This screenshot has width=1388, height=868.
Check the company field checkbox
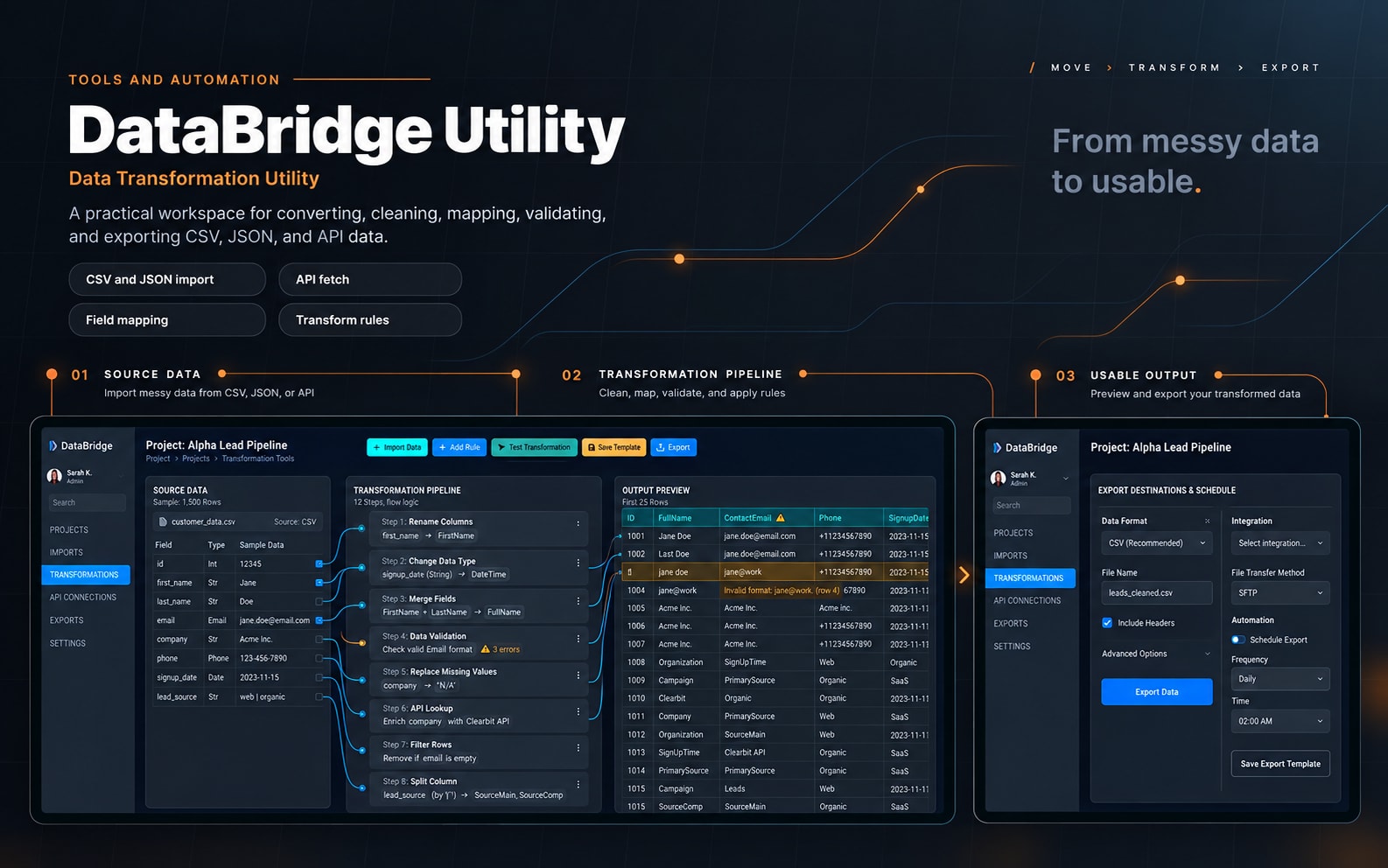pyautogui.click(x=319, y=640)
